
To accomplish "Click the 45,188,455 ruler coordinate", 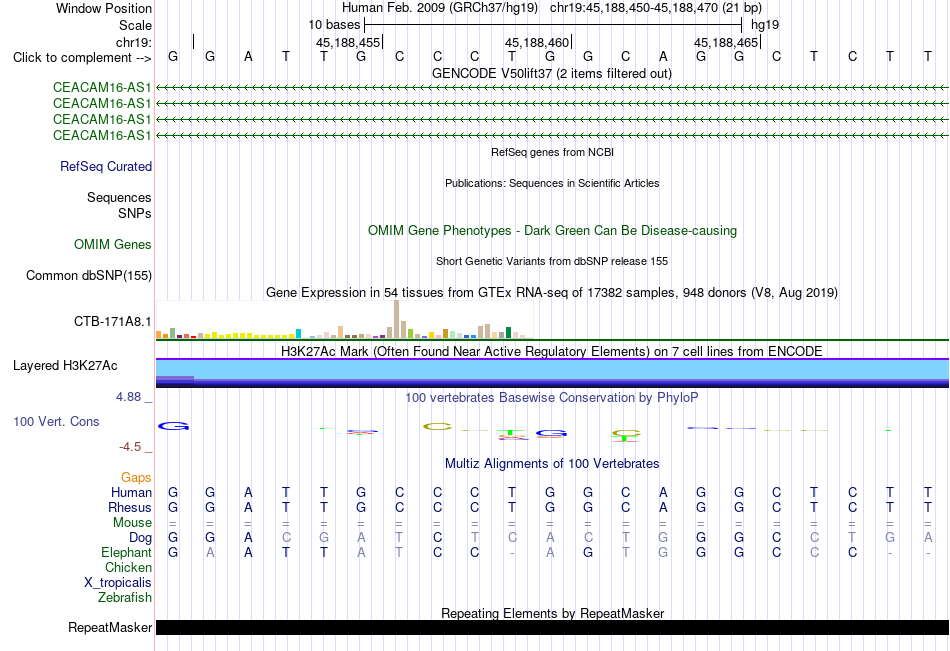I will click(x=348, y=42).
